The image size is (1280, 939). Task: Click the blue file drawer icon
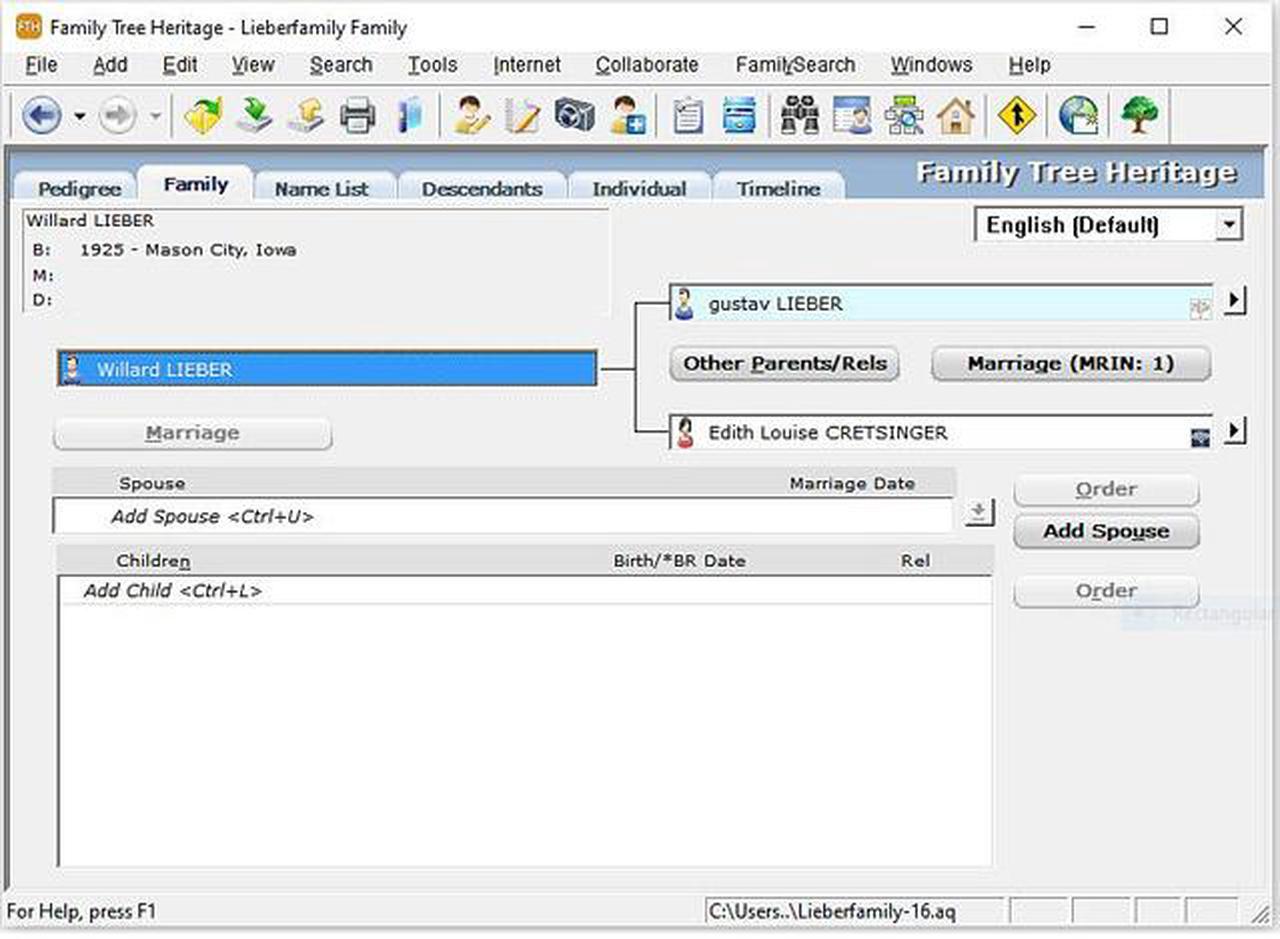tap(740, 116)
